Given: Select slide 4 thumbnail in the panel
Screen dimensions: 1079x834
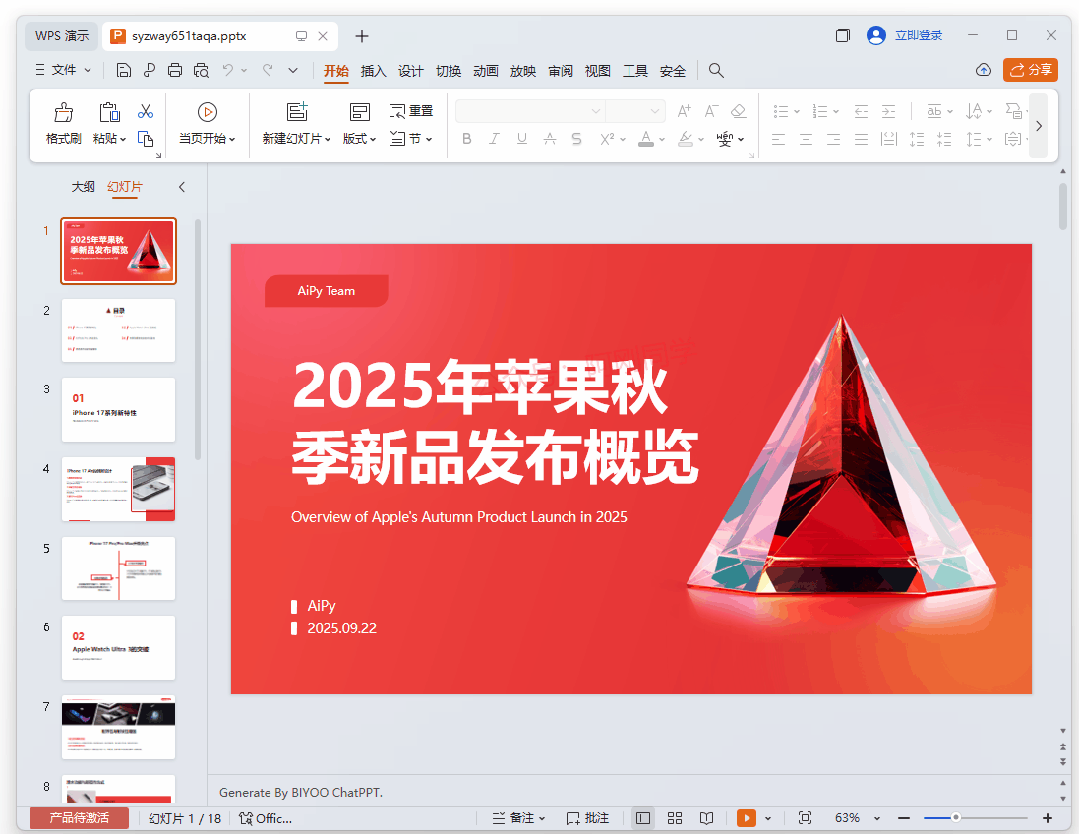Looking at the screenshot, I should click(x=118, y=489).
